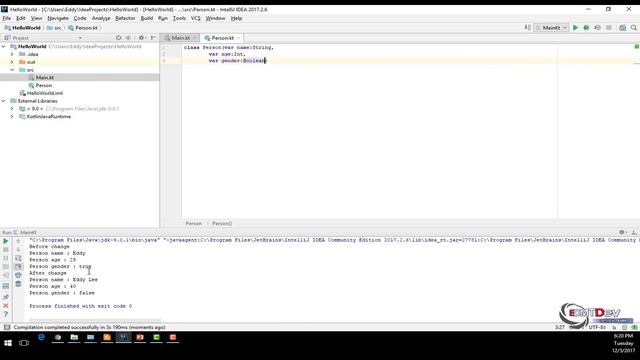Viewport: 640px width, 360px height.
Task: Start debugging with the toolbar bug icon
Action: 586,28
